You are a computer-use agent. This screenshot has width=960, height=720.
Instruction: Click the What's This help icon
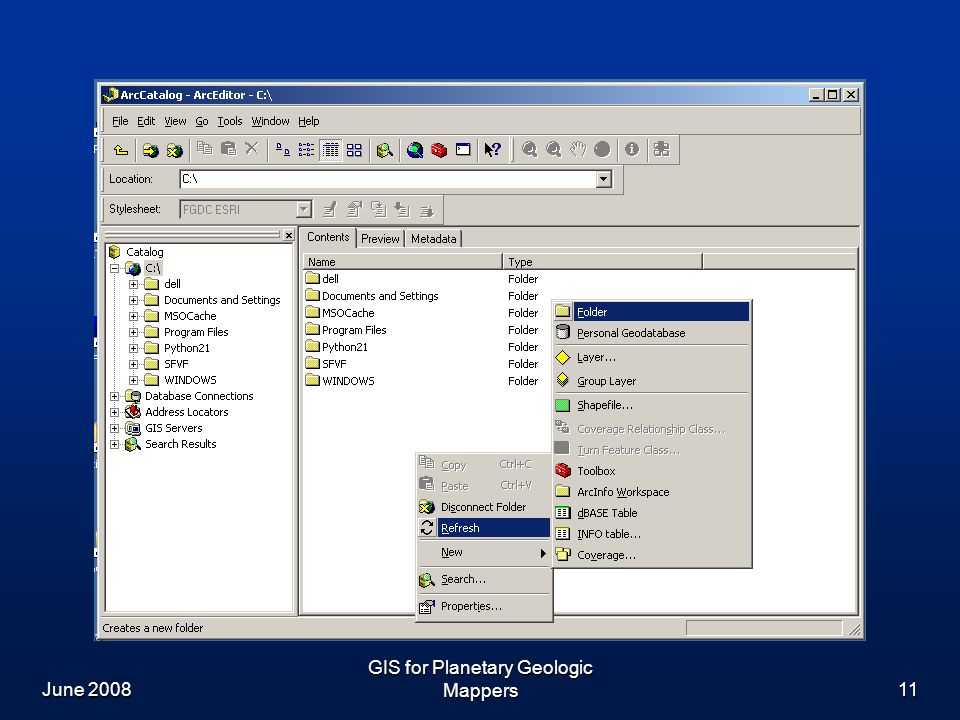[x=492, y=149]
